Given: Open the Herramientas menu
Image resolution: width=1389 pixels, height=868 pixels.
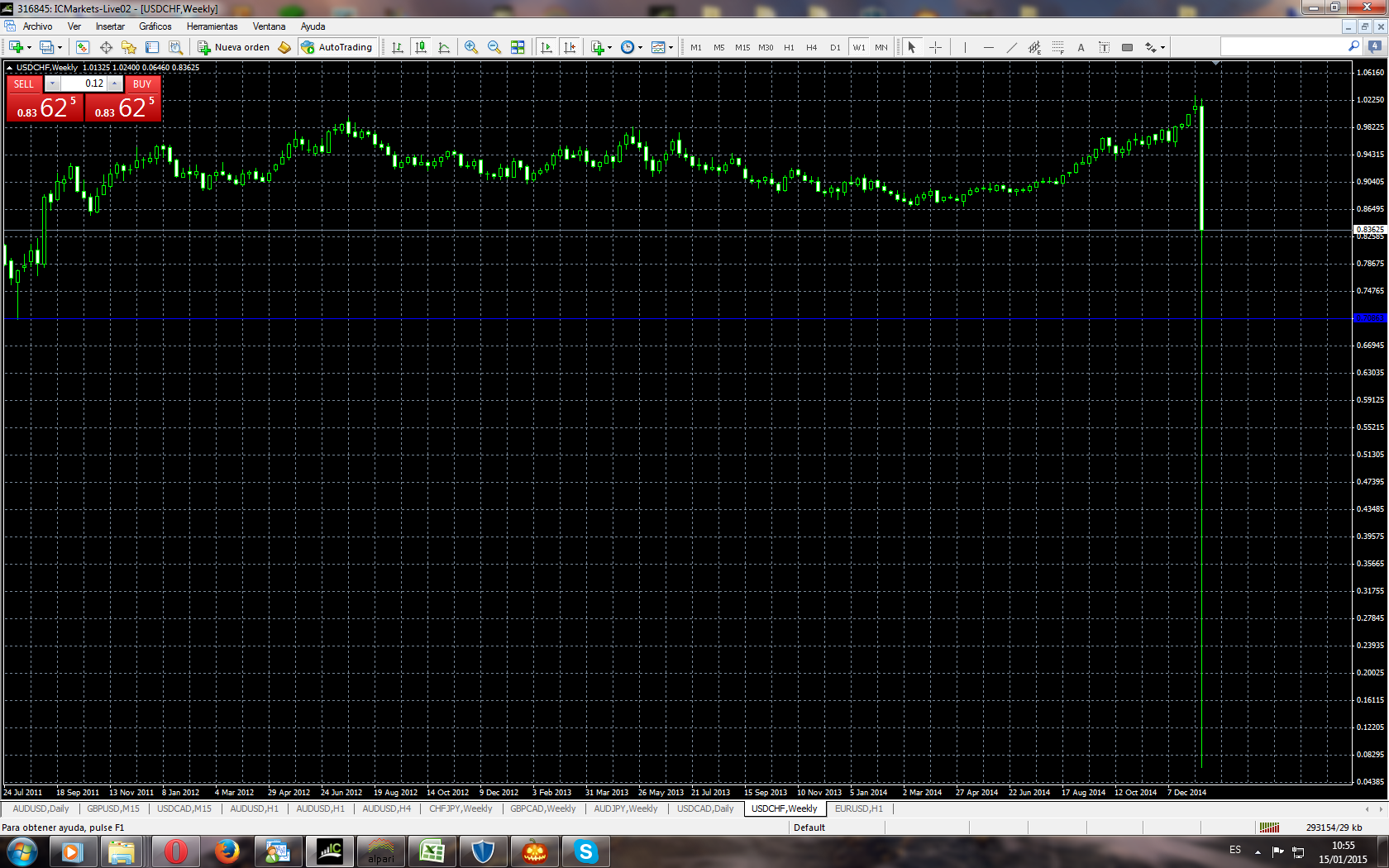Looking at the screenshot, I should (212, 26).
